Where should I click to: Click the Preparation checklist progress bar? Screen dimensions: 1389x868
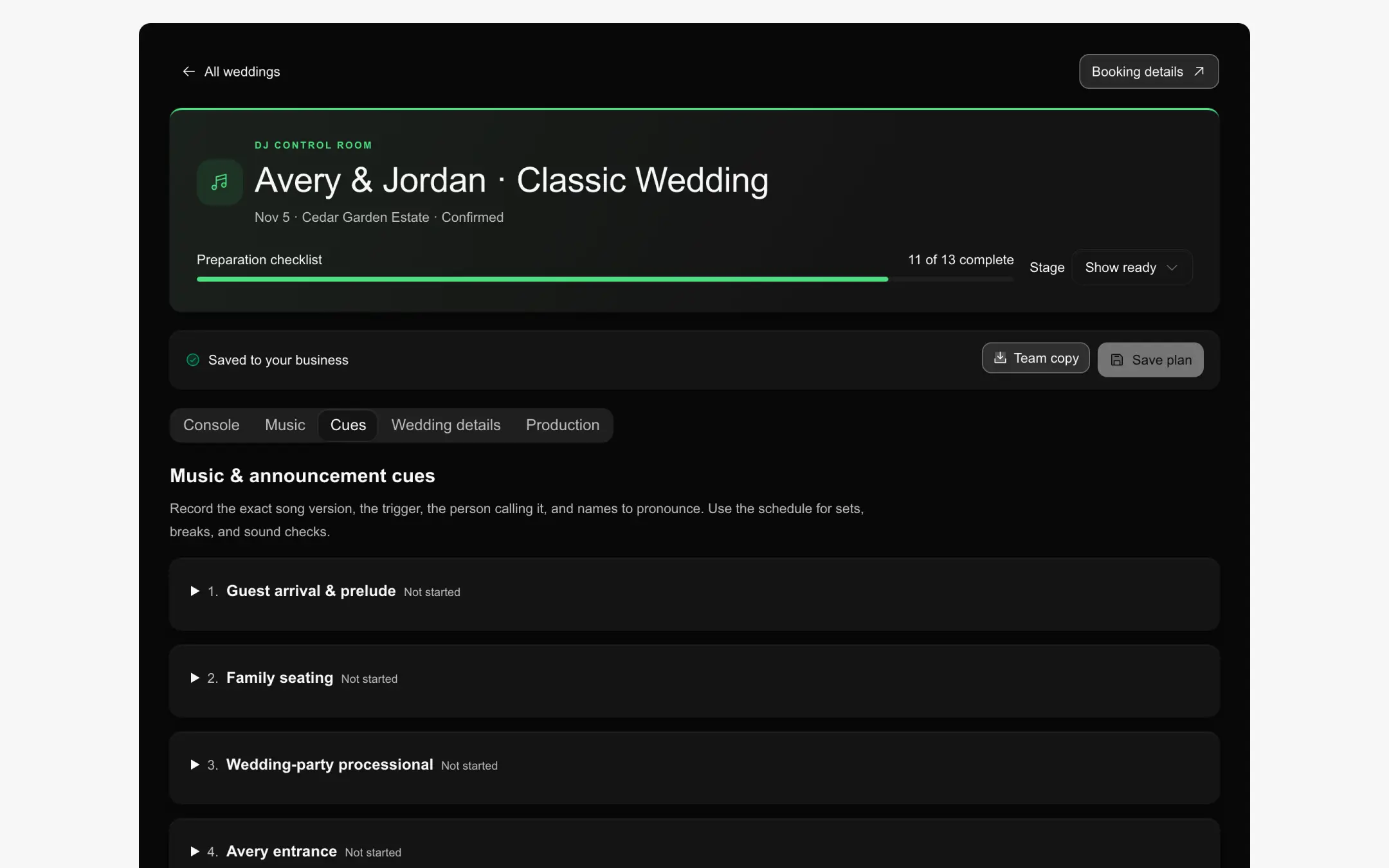(x=605, y=279)
